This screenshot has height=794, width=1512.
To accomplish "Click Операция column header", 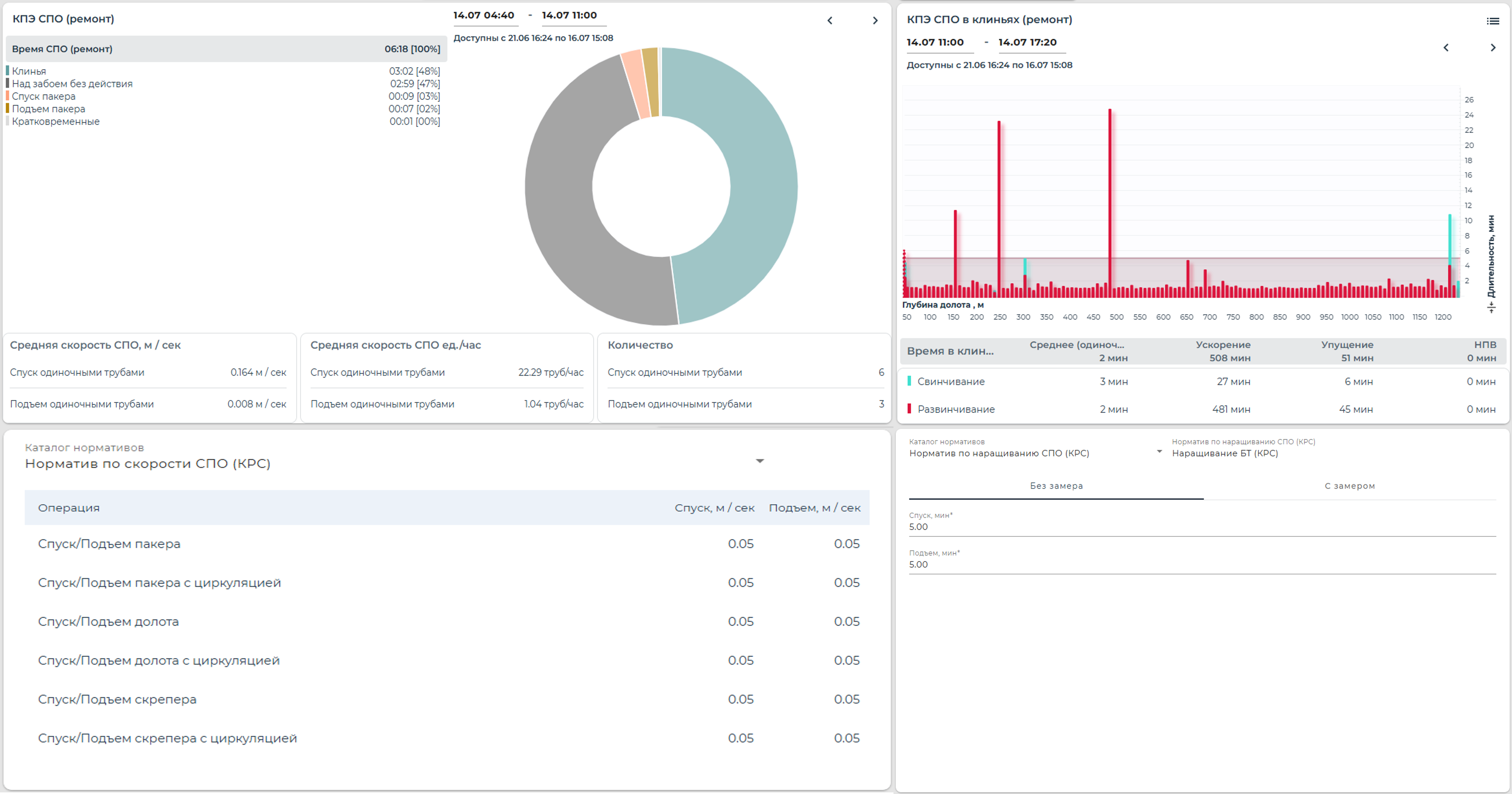I will pos(69,508).
